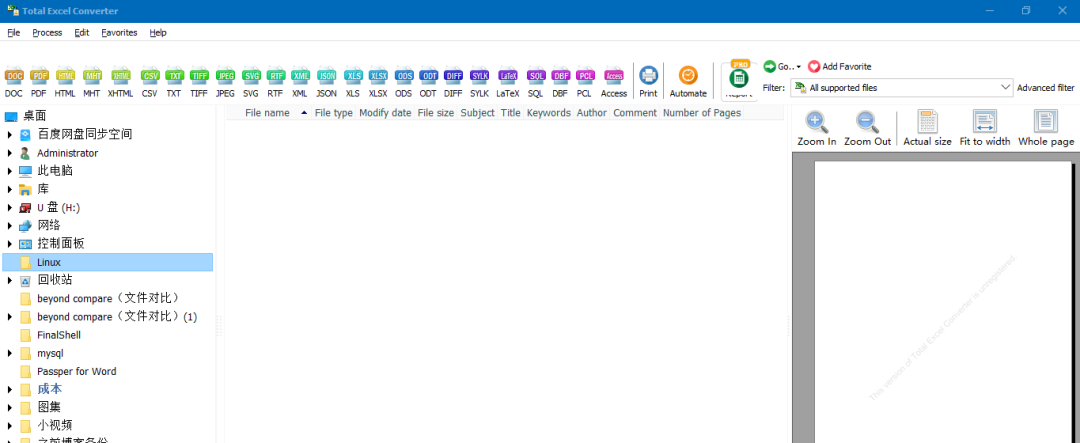
Task: Convert to LaTeX format
Action: (508, 83)
